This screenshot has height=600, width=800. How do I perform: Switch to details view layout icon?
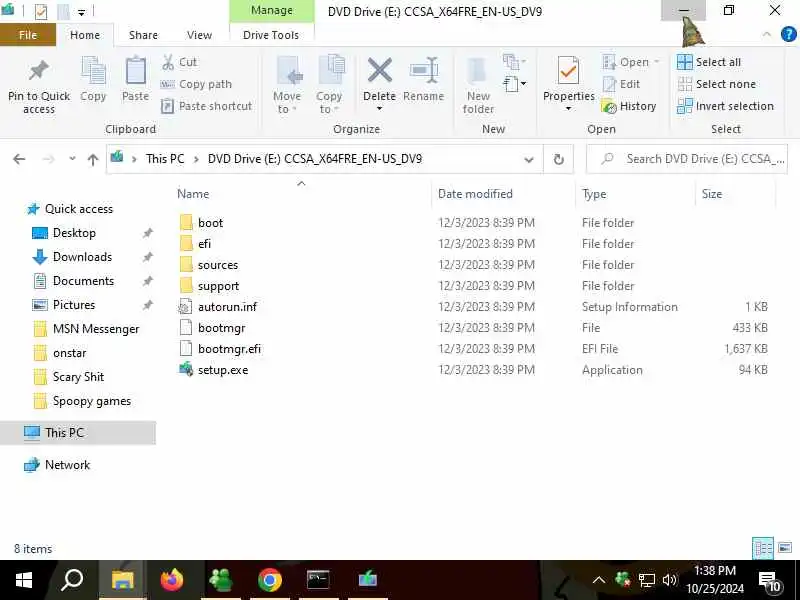(x=763, y=548)
